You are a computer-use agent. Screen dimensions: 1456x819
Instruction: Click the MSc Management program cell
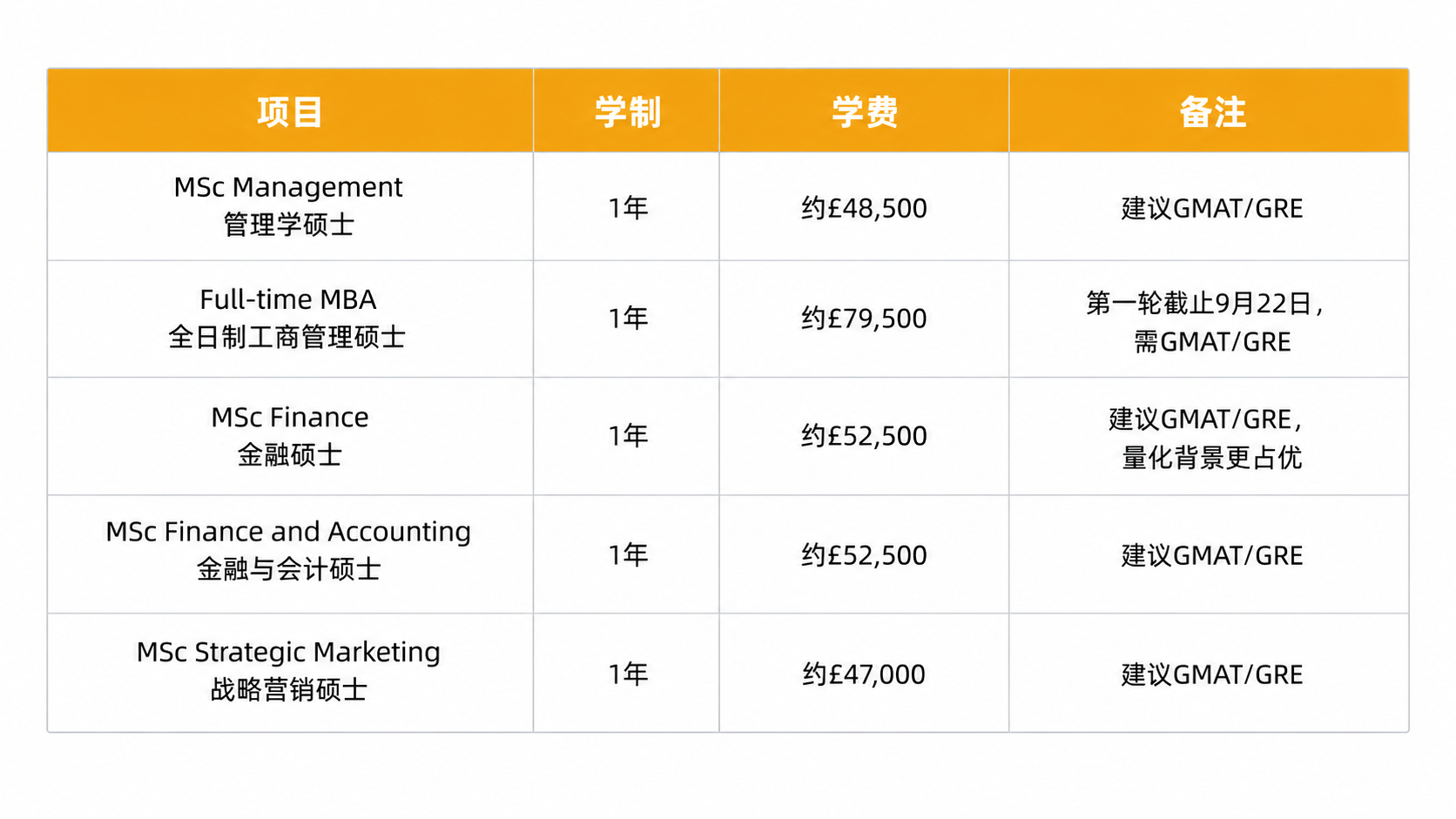pyautogui.click(x=290, y=206)
